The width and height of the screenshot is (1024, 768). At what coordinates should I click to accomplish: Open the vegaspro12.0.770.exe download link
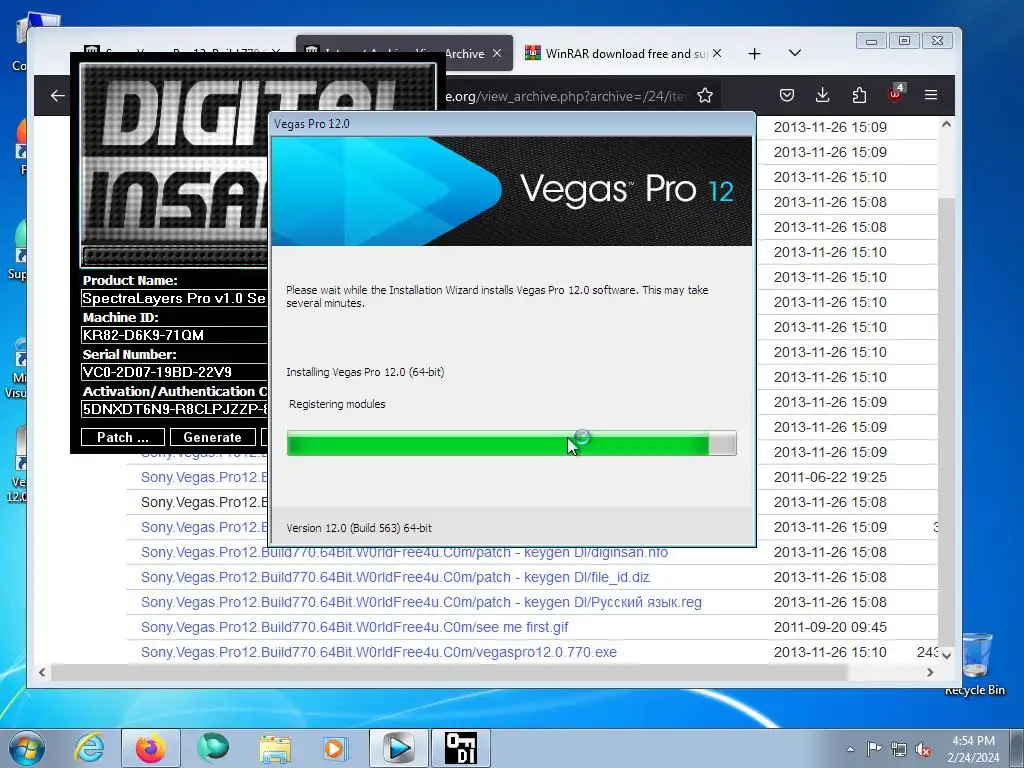379,652
